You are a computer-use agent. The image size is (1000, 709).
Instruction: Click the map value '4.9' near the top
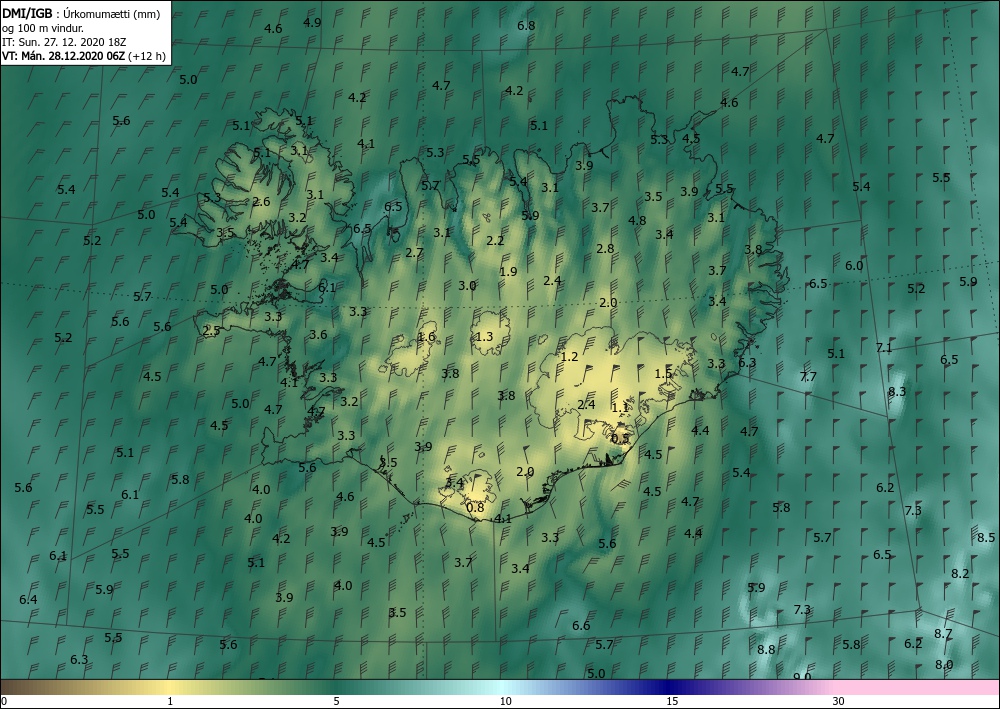point(312,22)
